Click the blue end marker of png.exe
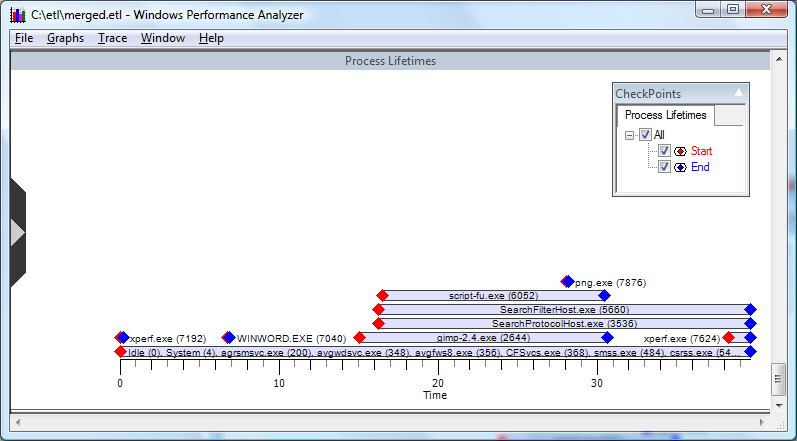Screen dimensions: 797x441 point(569,282)
